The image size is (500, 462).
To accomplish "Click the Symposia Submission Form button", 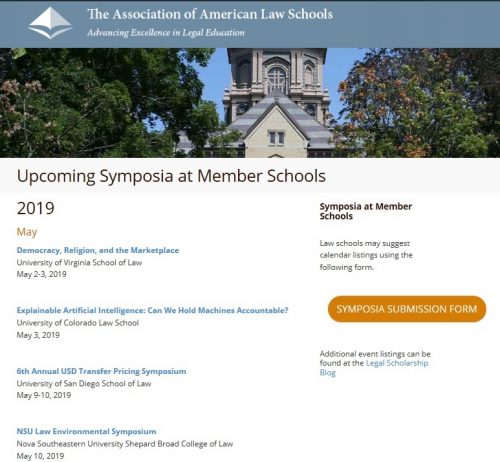I will click(x=407, y=309).
